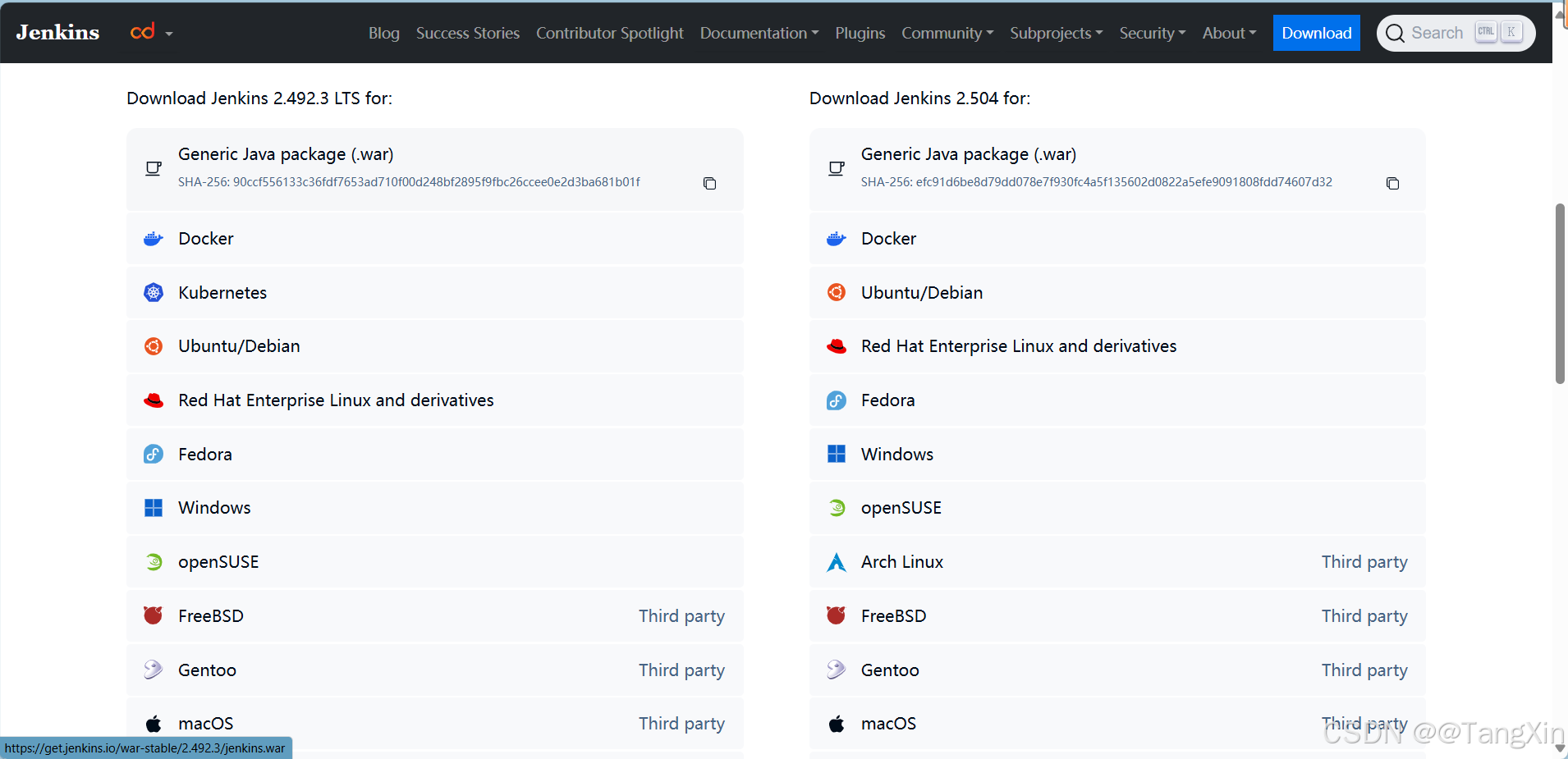Click the openSUSE chameleon icon under 2.504
The height and width of the screenshot is (759, 1568).
[x=837, y=508]
